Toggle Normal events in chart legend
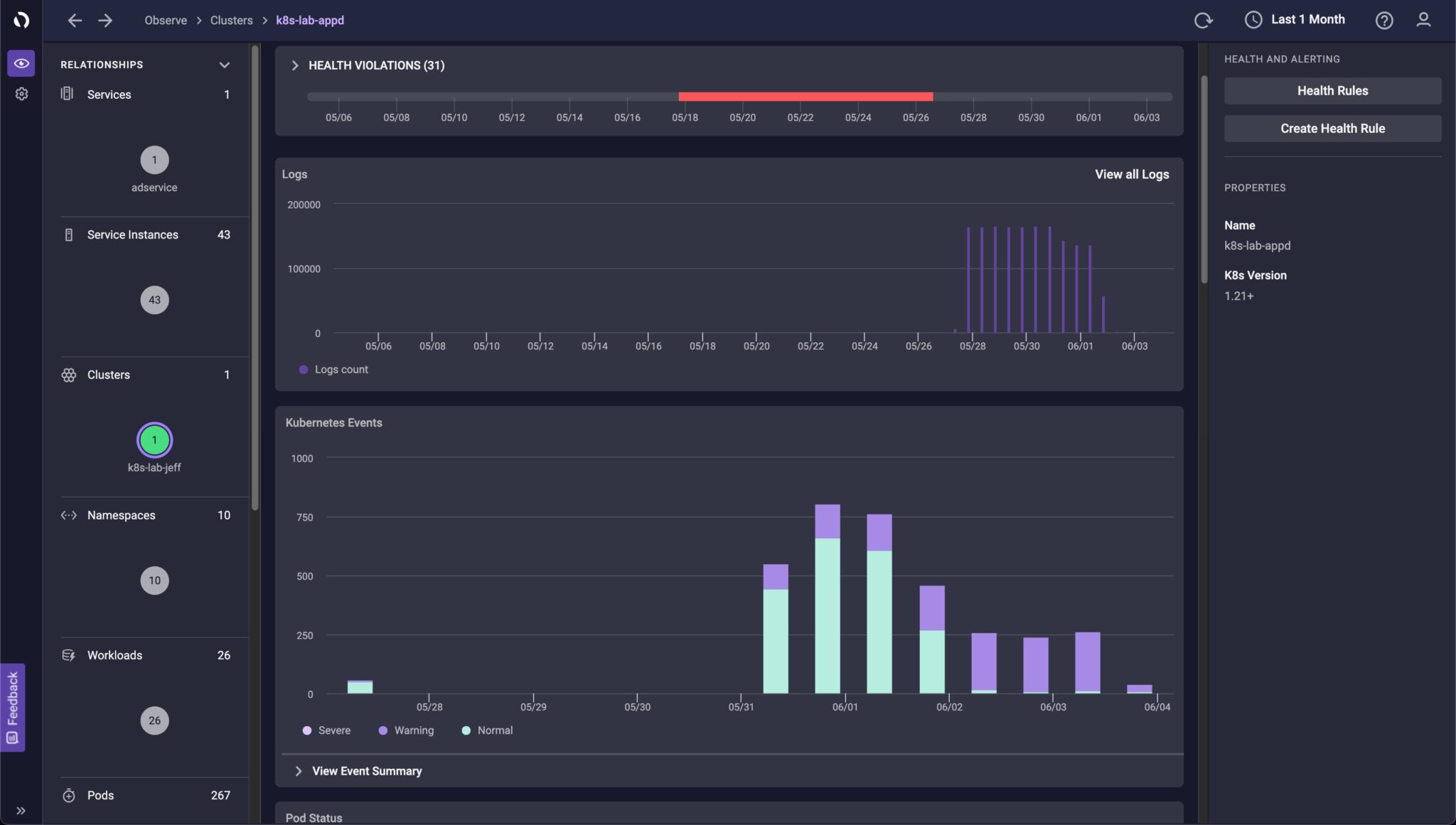Image resolution: width=1456 pixels, height=825 pixels. [486, 730]
